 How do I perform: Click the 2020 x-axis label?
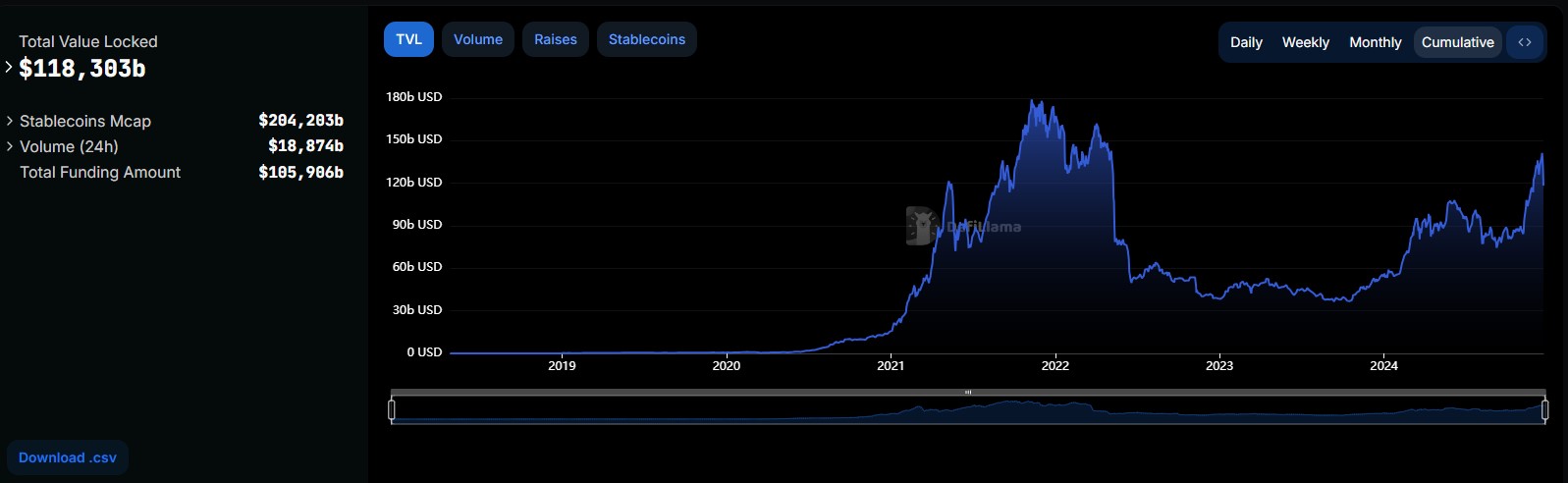(727, 366)
